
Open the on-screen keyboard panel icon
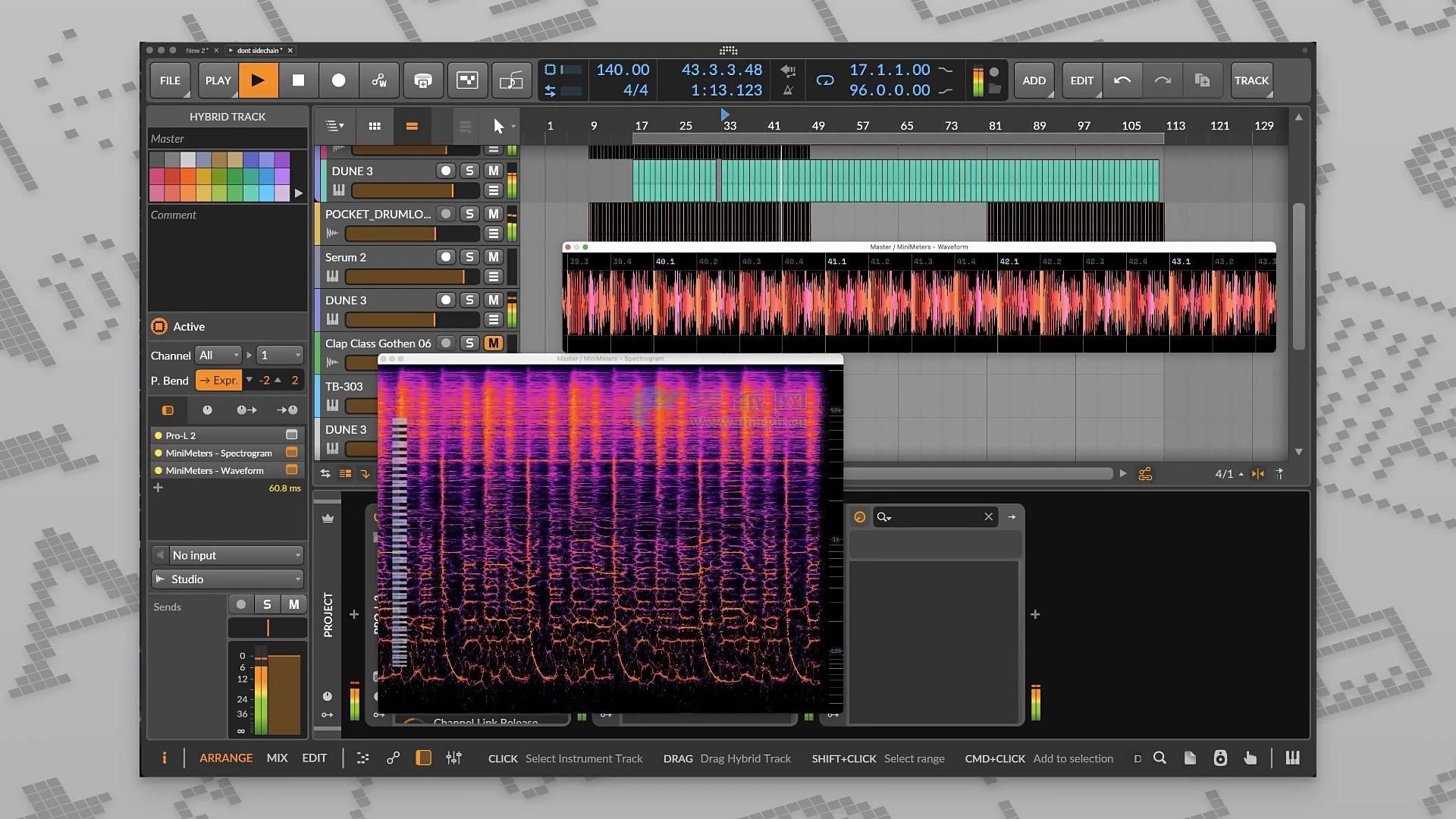click(x=1292, y=758)
